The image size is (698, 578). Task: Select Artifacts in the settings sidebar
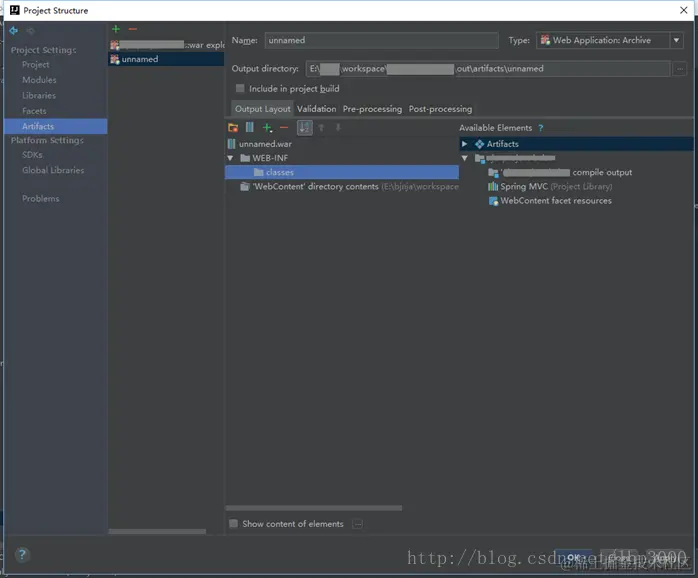point(56,126)
